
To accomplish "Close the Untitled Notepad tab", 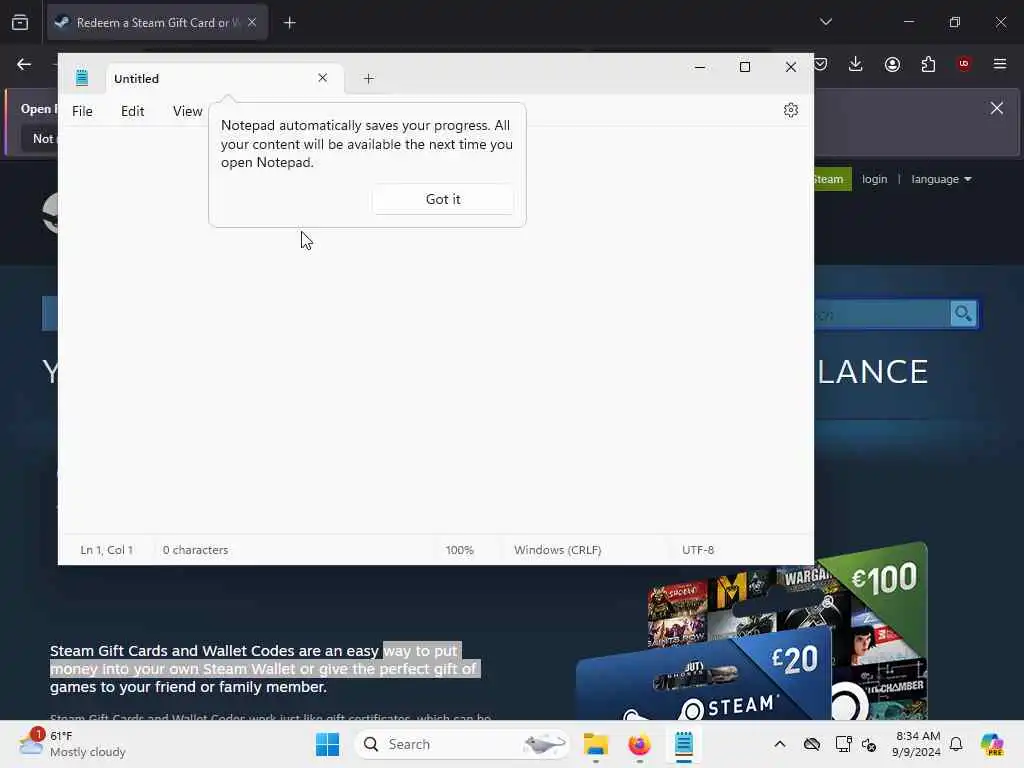I will 323,78.
